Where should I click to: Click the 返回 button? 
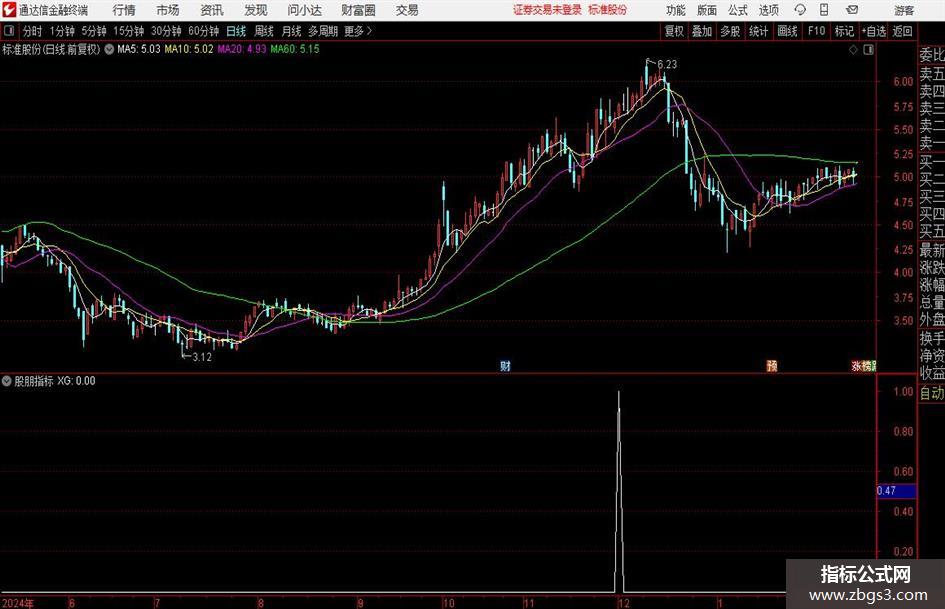point(902,31)
